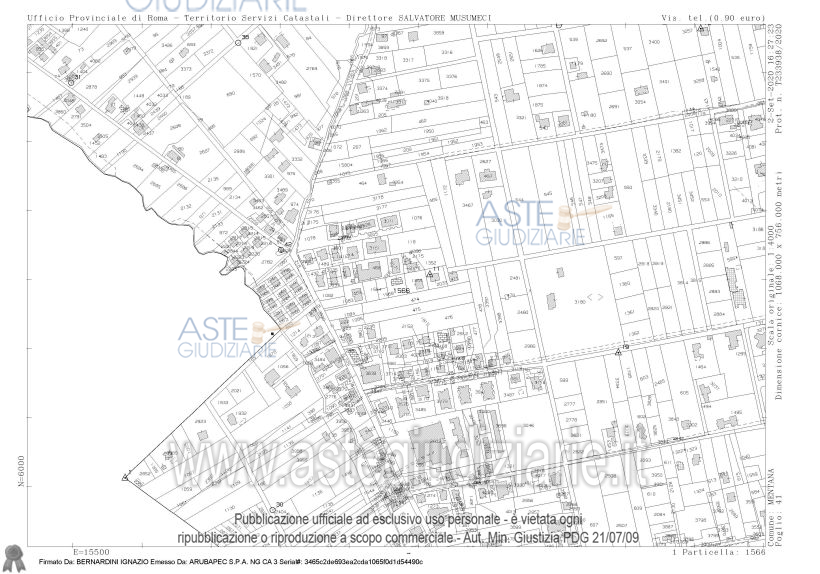Click the E=15500 coordinate label
The height and width of the screenshot is (574, 820).
pyautogui.click(x=92, y=551)
